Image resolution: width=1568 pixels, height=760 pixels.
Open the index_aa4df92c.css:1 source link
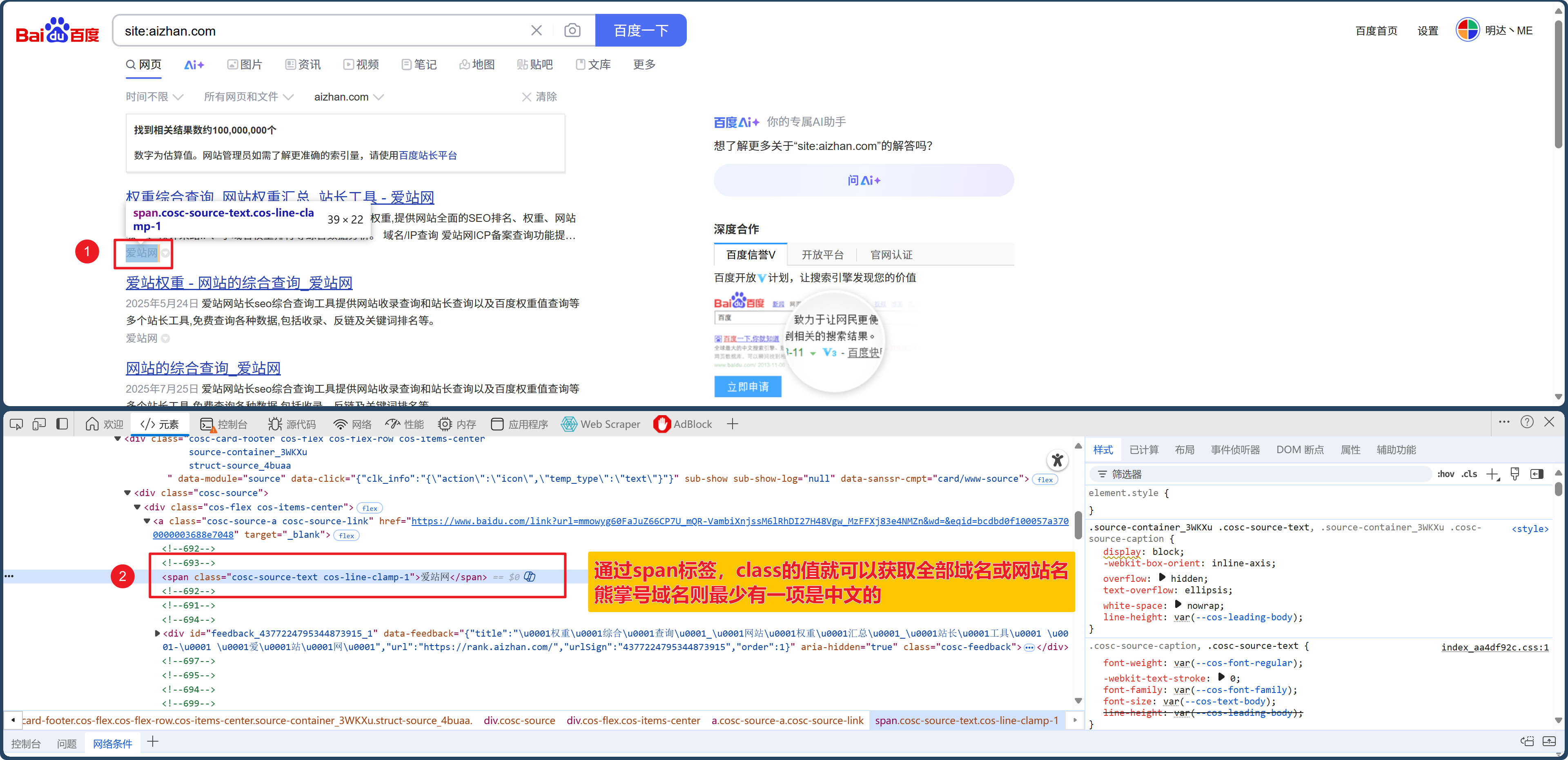coord(1494,647)
